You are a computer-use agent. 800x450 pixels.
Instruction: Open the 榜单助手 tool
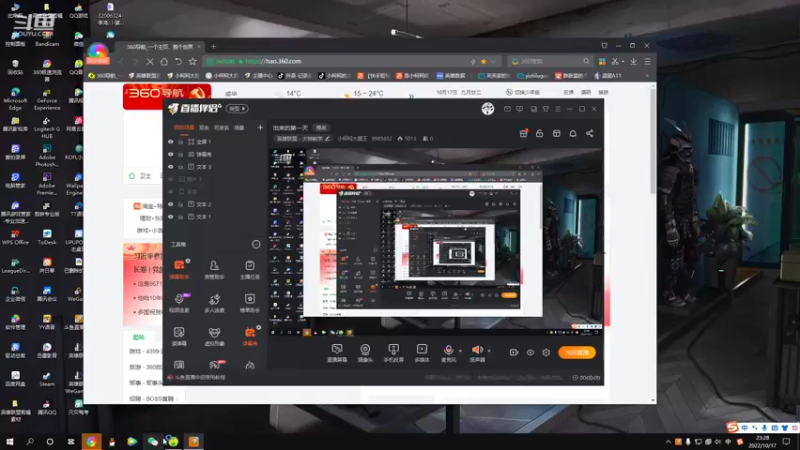(249, 303)
